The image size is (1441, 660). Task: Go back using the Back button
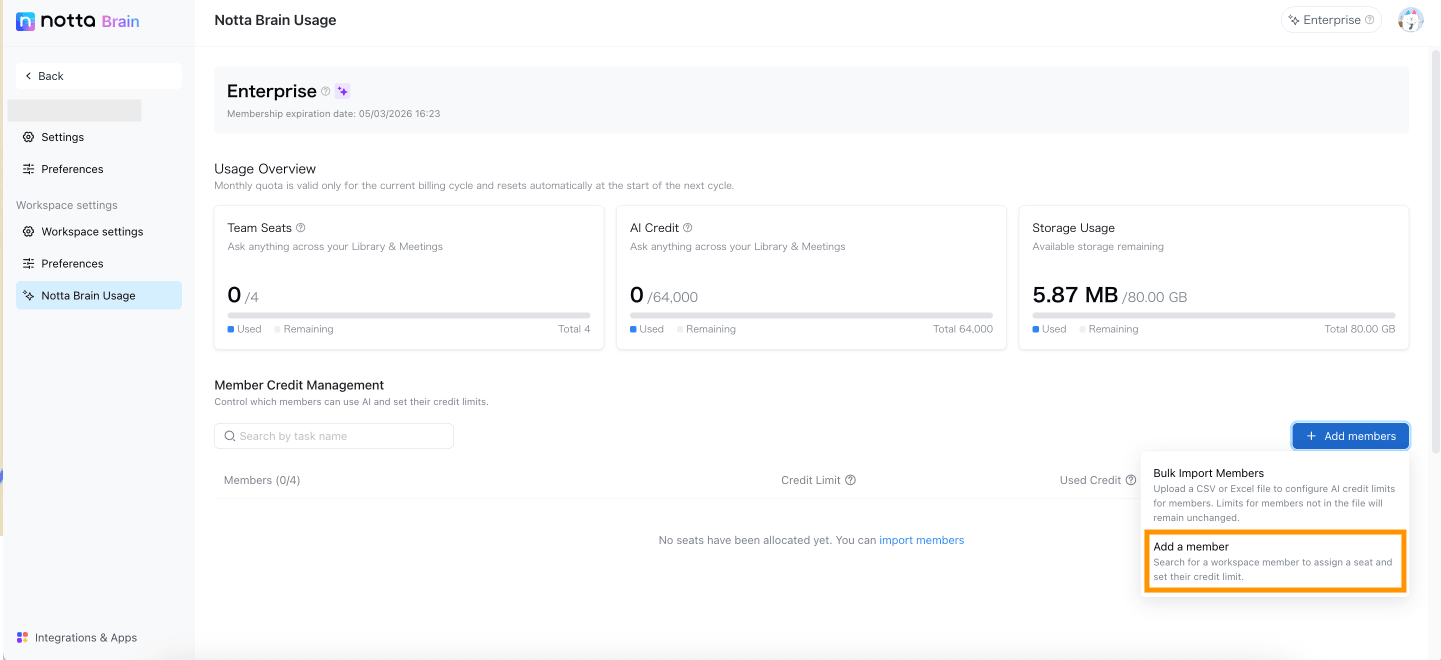coord(98,76)
